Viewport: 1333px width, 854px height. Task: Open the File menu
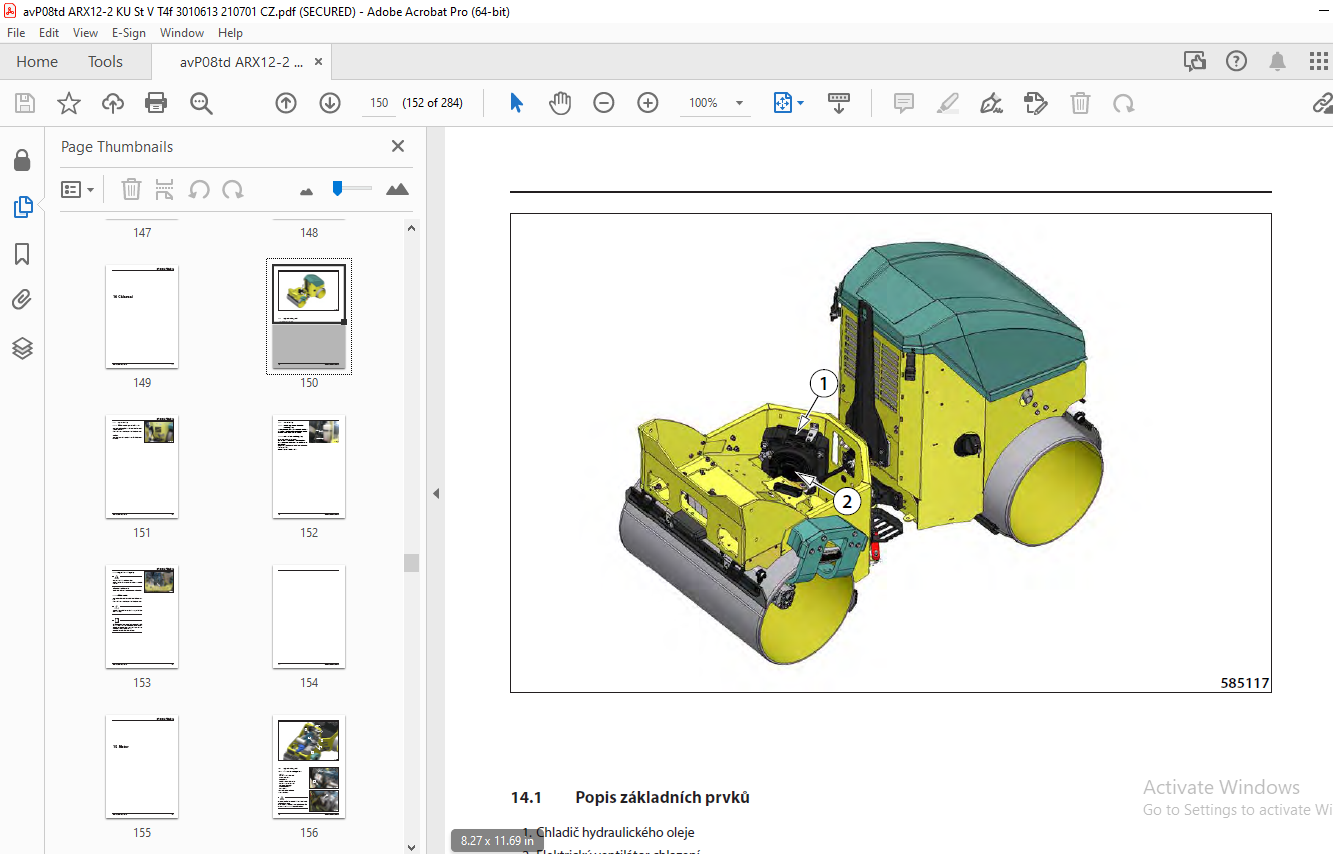[16, 32]
